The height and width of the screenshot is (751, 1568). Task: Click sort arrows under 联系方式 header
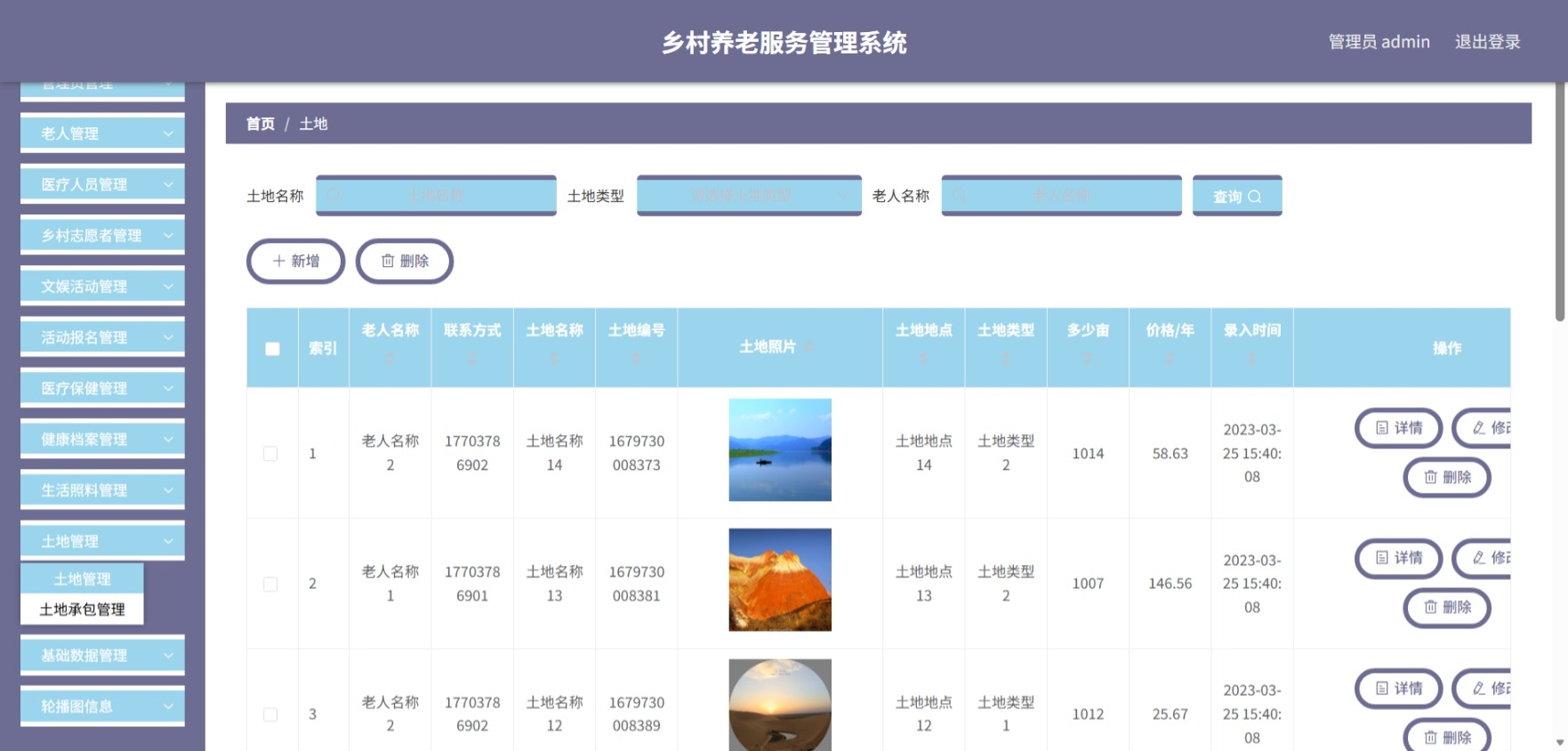(x=472, y=358)
